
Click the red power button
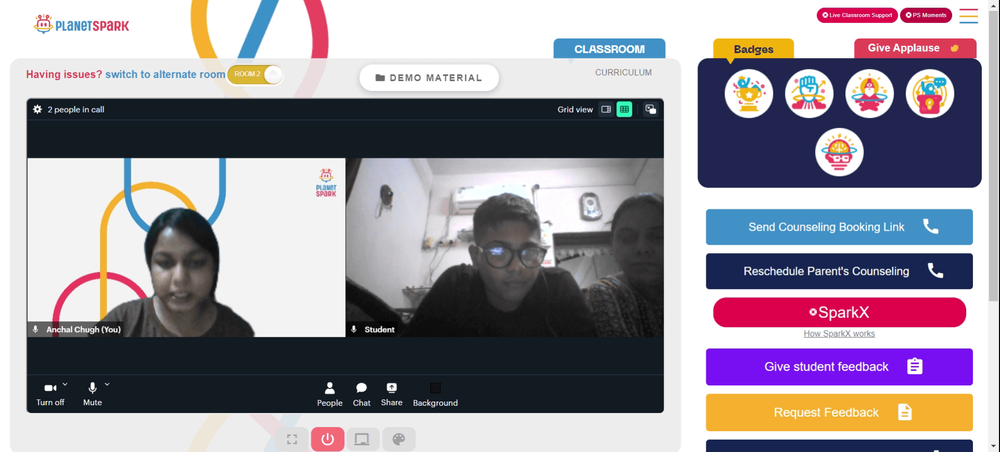coord(328,439)
